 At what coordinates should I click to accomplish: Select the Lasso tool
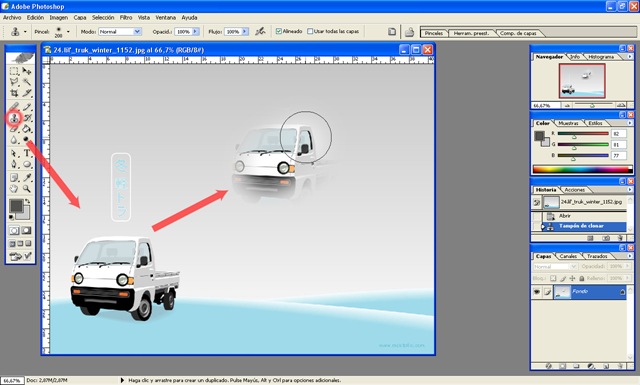coord(14,82)
